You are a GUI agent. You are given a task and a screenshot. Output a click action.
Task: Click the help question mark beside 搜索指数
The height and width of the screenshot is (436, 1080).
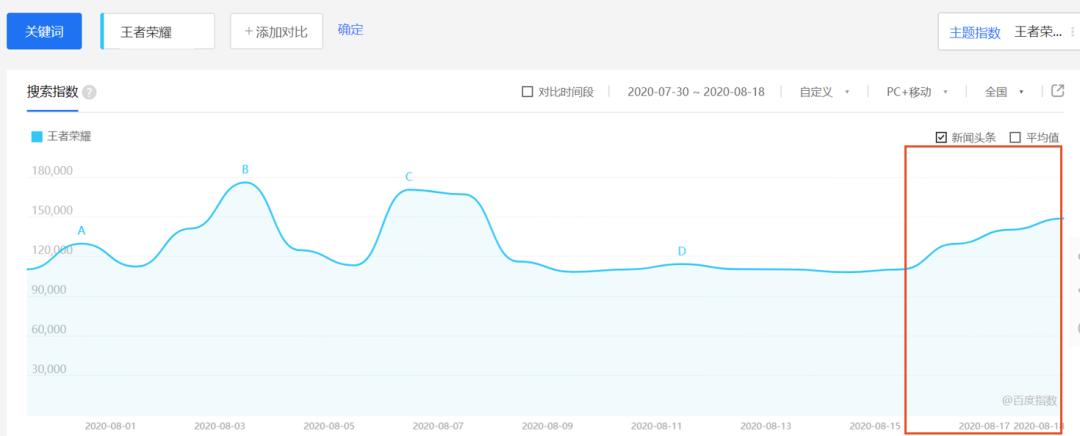(90, 92)
